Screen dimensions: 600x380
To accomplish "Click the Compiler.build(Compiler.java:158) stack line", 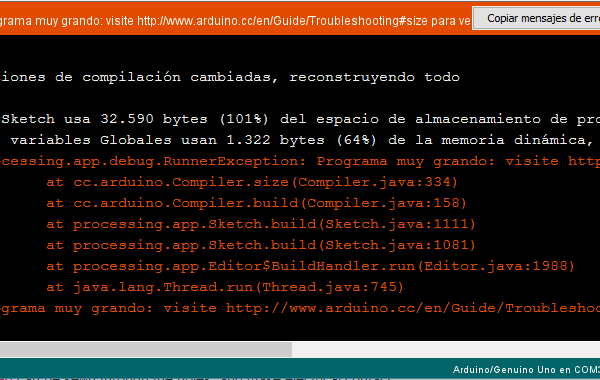I will click(x=256, y=203).
